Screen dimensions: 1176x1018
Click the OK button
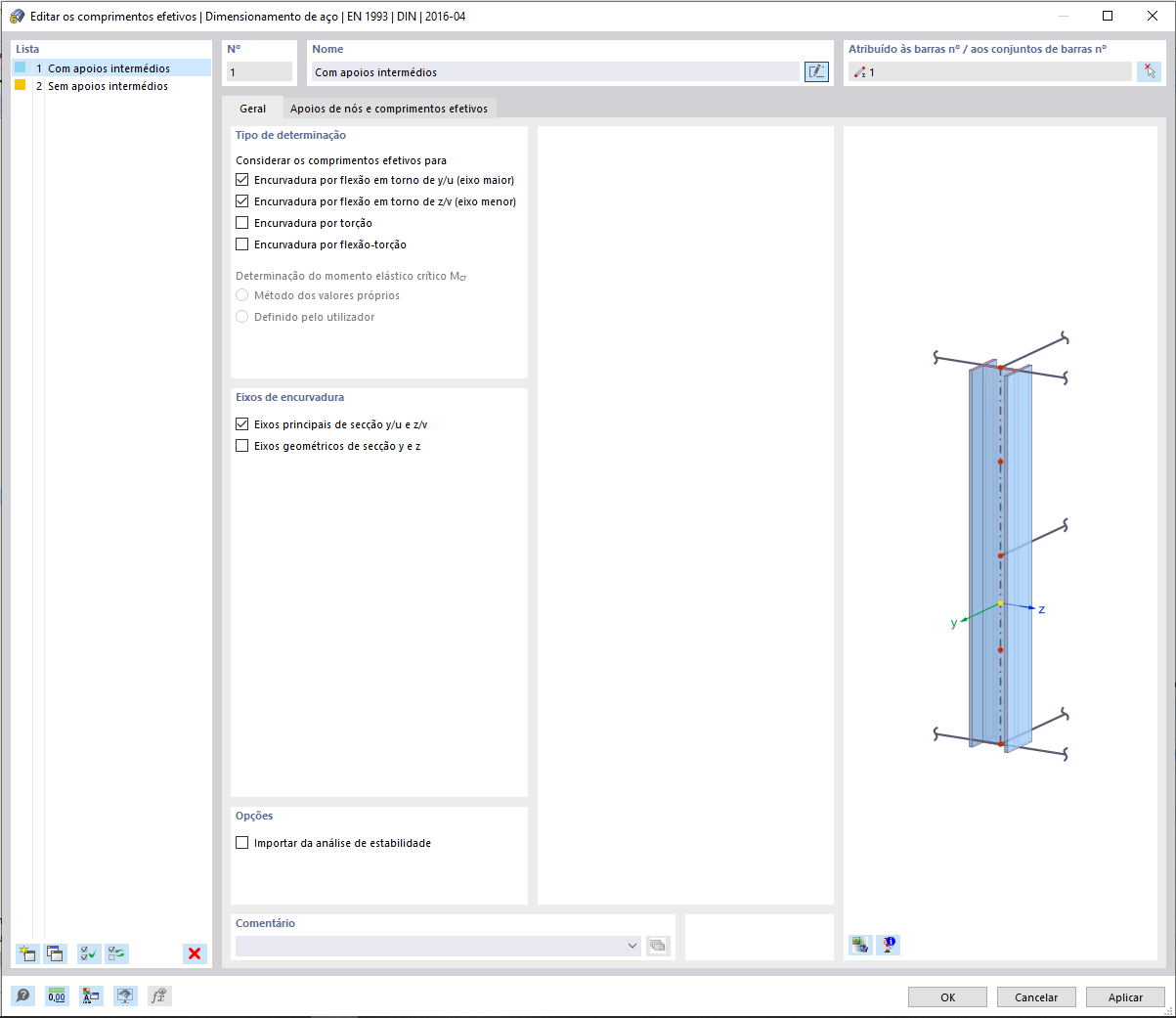point(947,996)
